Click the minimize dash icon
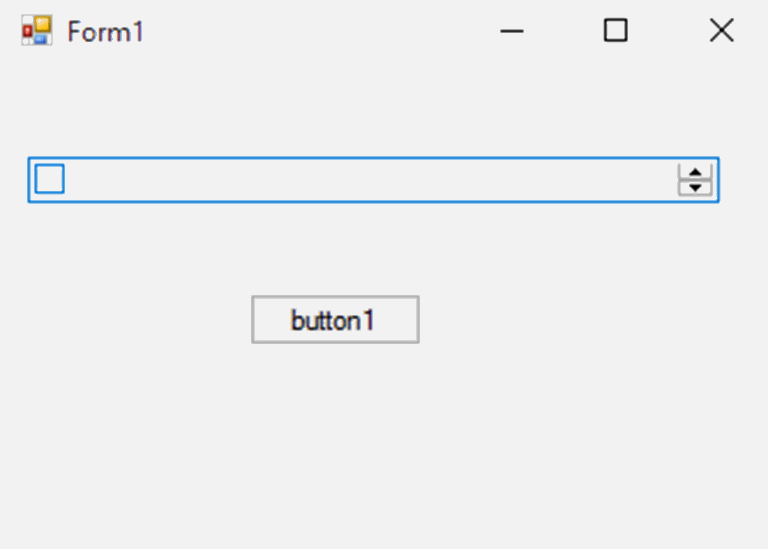This screenshot has height=549, width=768. tap(512, 31)
